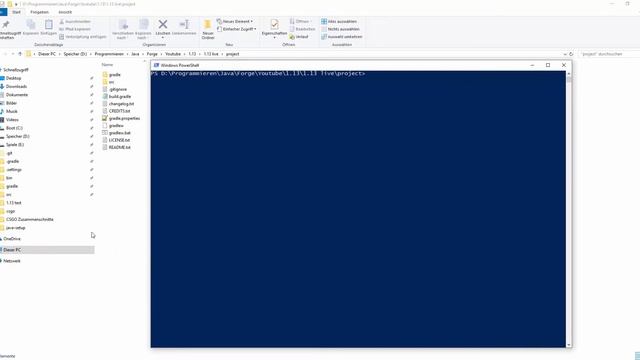640x360 pixels.
Task: Open Boot (C:) in the navigation pane
Action: (14, 128)
